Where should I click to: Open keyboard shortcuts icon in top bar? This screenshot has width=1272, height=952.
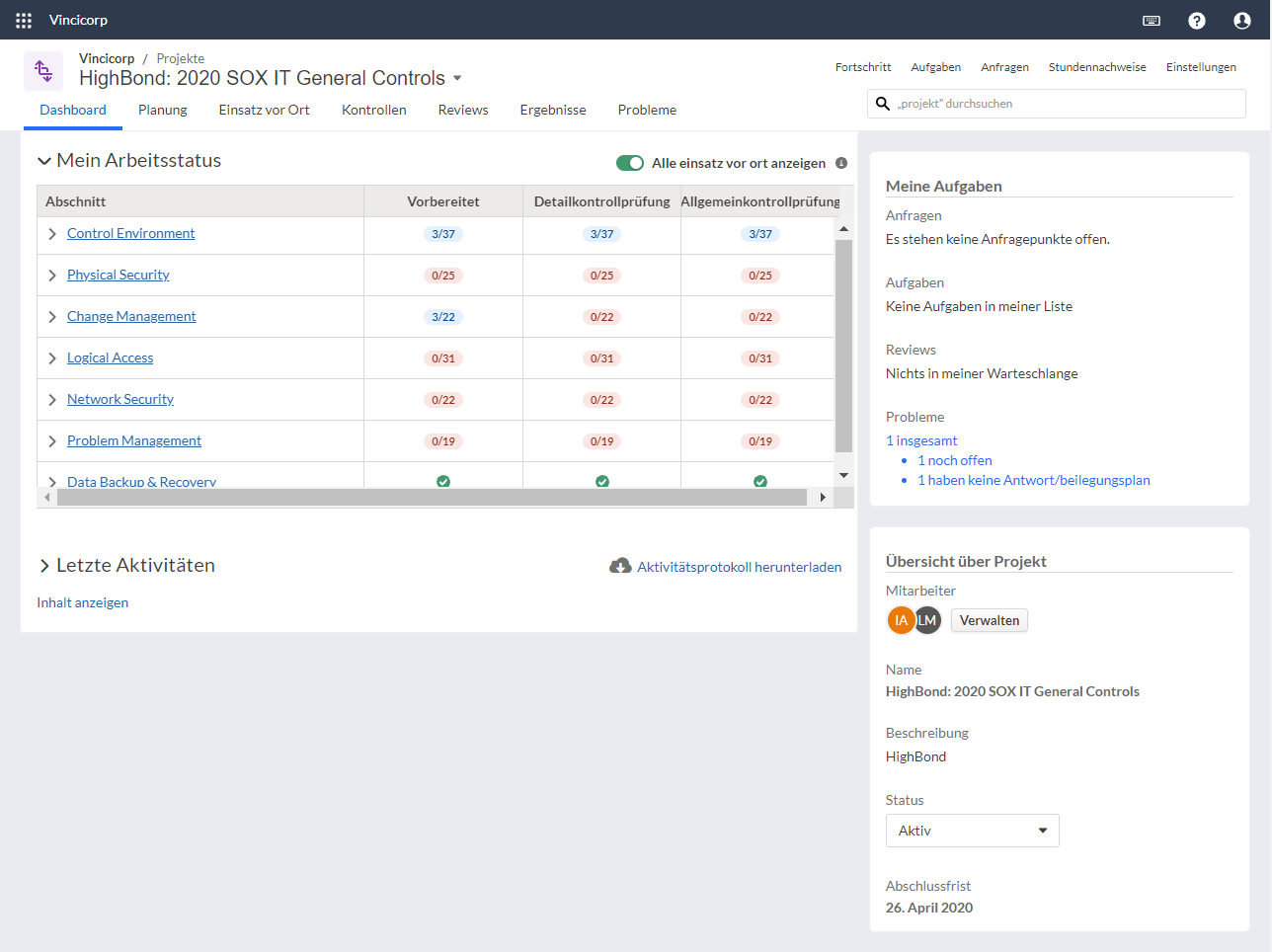point(1152,20)
